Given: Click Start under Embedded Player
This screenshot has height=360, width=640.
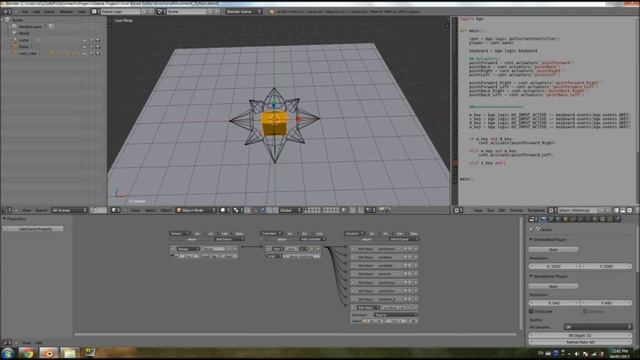Looking at the screenshot, I should (553, 249).
